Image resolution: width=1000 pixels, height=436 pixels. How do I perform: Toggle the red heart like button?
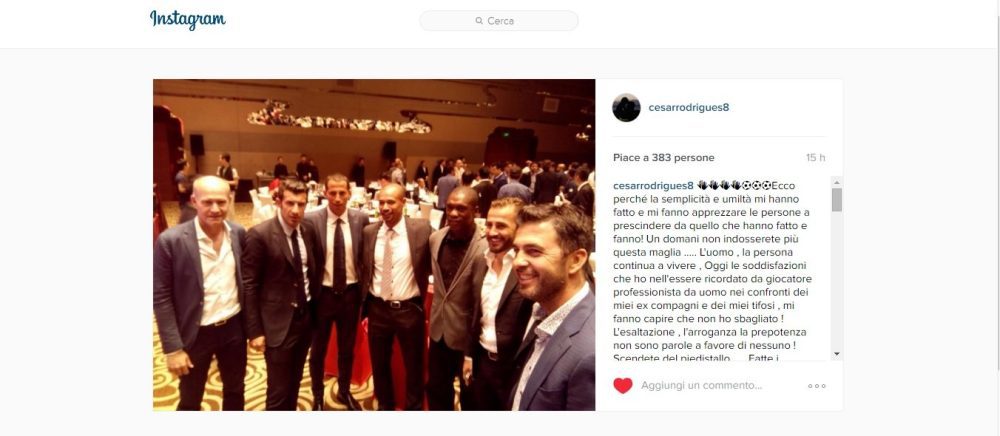622,386
